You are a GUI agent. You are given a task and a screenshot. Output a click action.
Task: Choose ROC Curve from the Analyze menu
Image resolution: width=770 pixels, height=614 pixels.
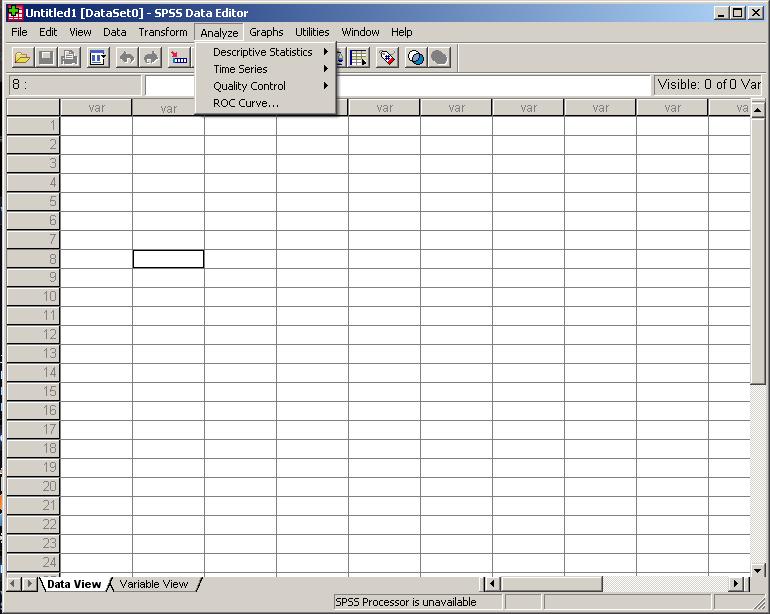click(246, 103)
